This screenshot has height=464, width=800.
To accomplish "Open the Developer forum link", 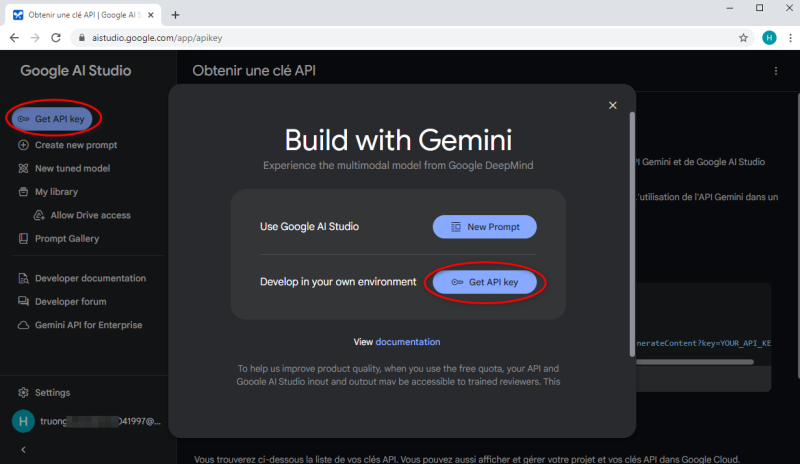I will [x=70, y=302].
